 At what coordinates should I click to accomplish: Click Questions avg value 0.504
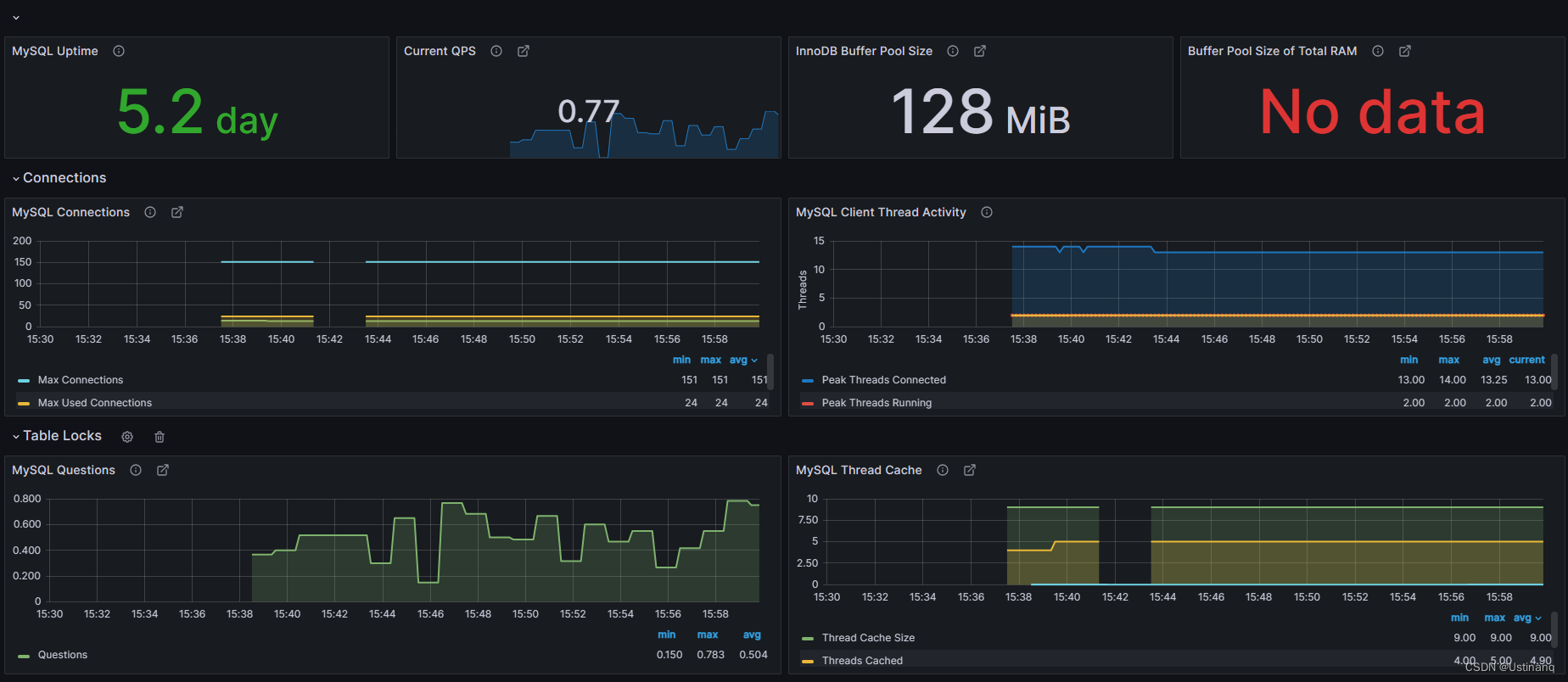(753, 655)
